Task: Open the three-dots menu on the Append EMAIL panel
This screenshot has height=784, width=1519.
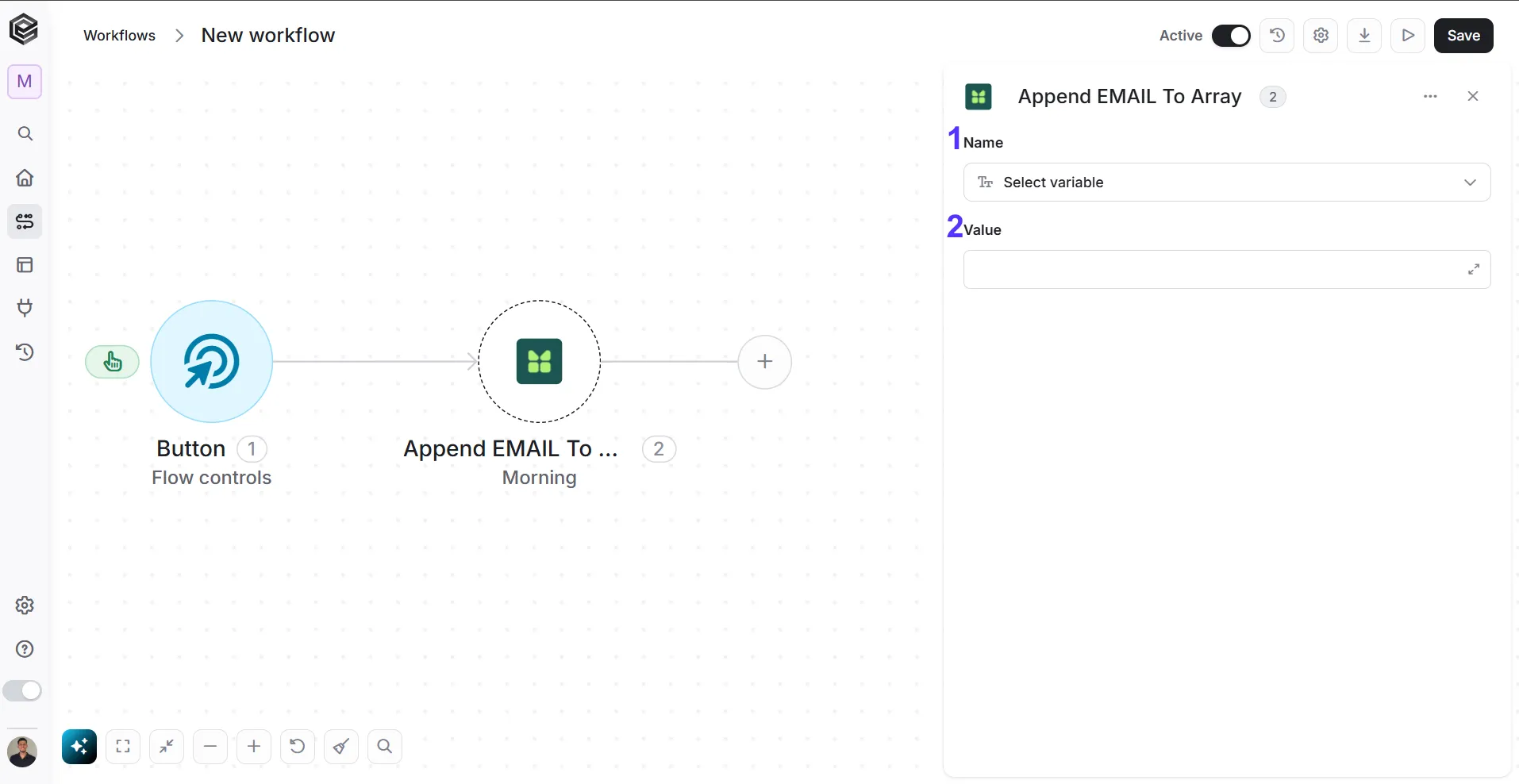Action: click(x=1430, y=96)
